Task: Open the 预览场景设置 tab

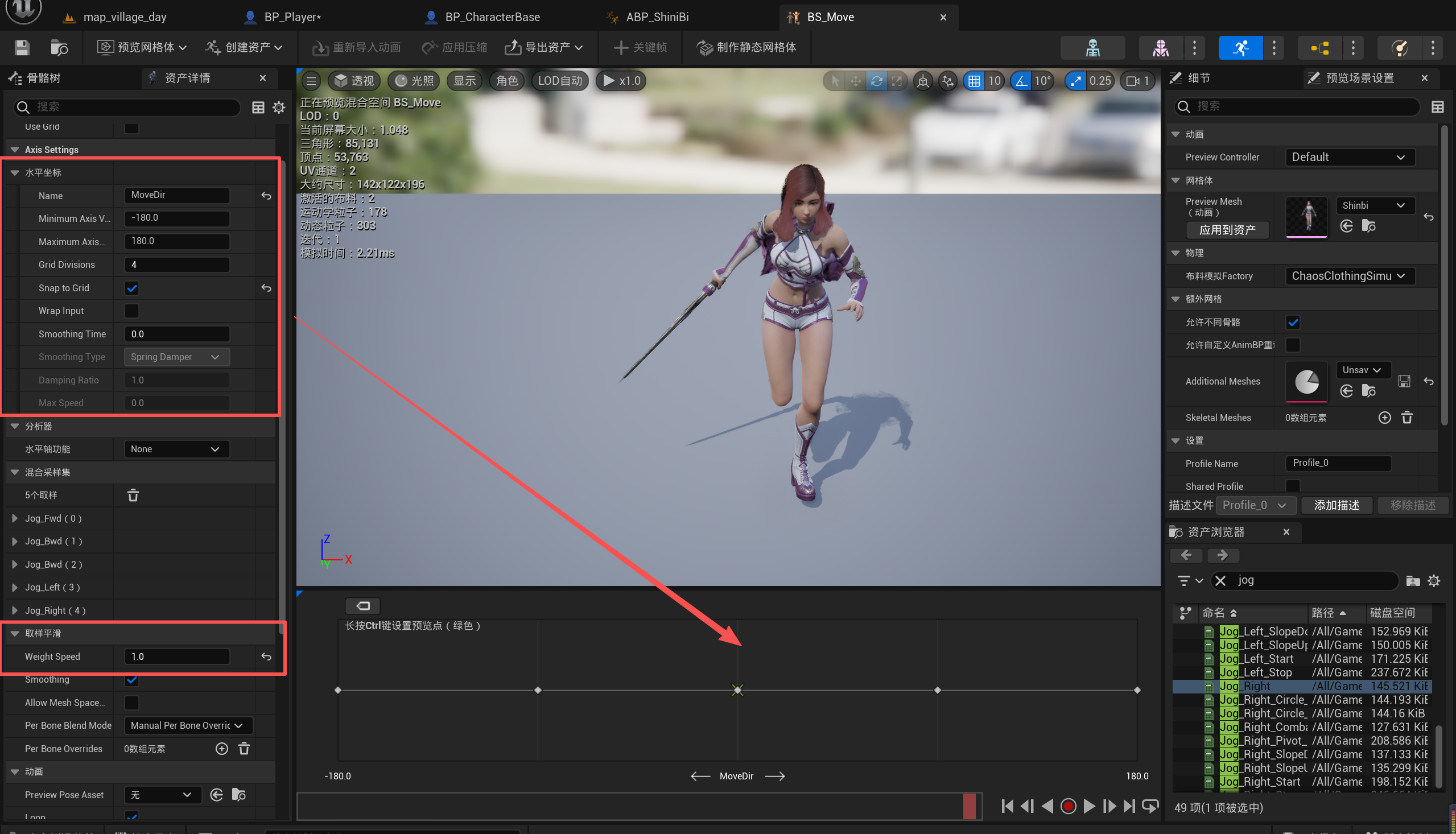Action: pos(1360,78)
